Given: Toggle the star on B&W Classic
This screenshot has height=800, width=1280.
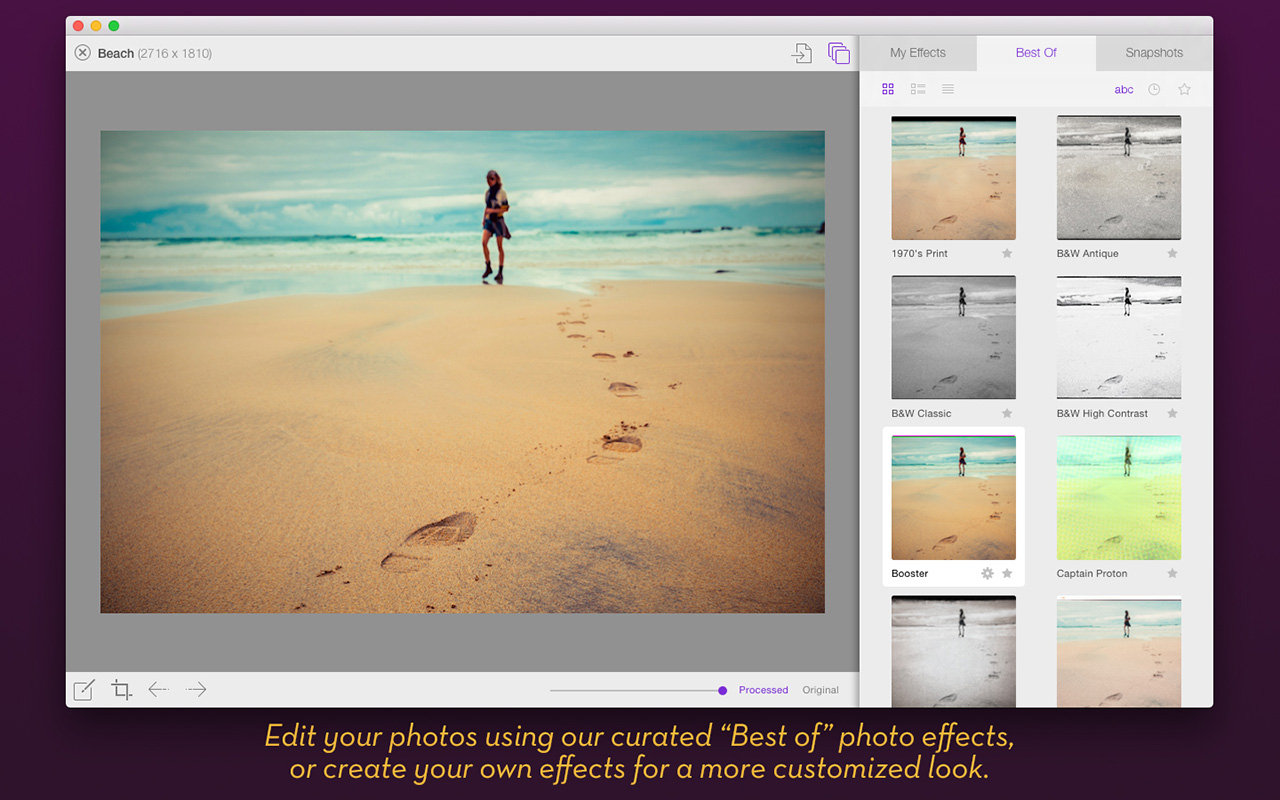Looking at the screenshot, I should click(1007, 413).
